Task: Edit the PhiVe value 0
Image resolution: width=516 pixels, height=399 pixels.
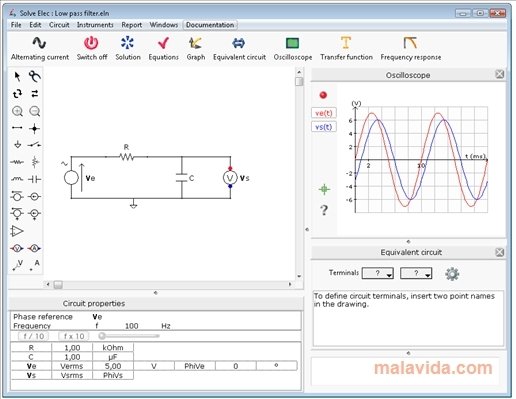Action: 236,366
